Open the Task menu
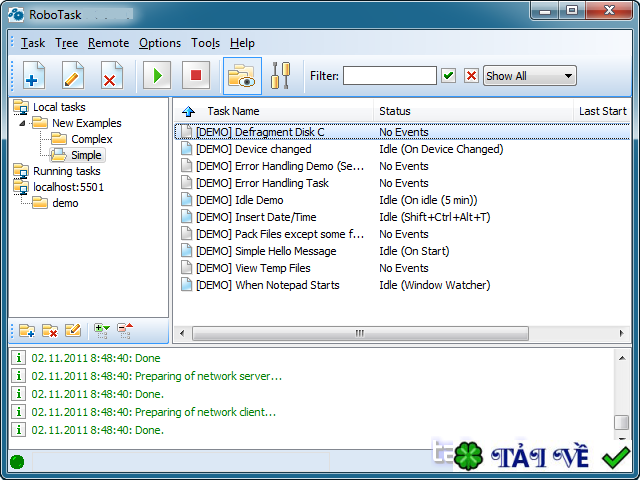This screenshot has width=640, height=480. [x=33, y=43]
